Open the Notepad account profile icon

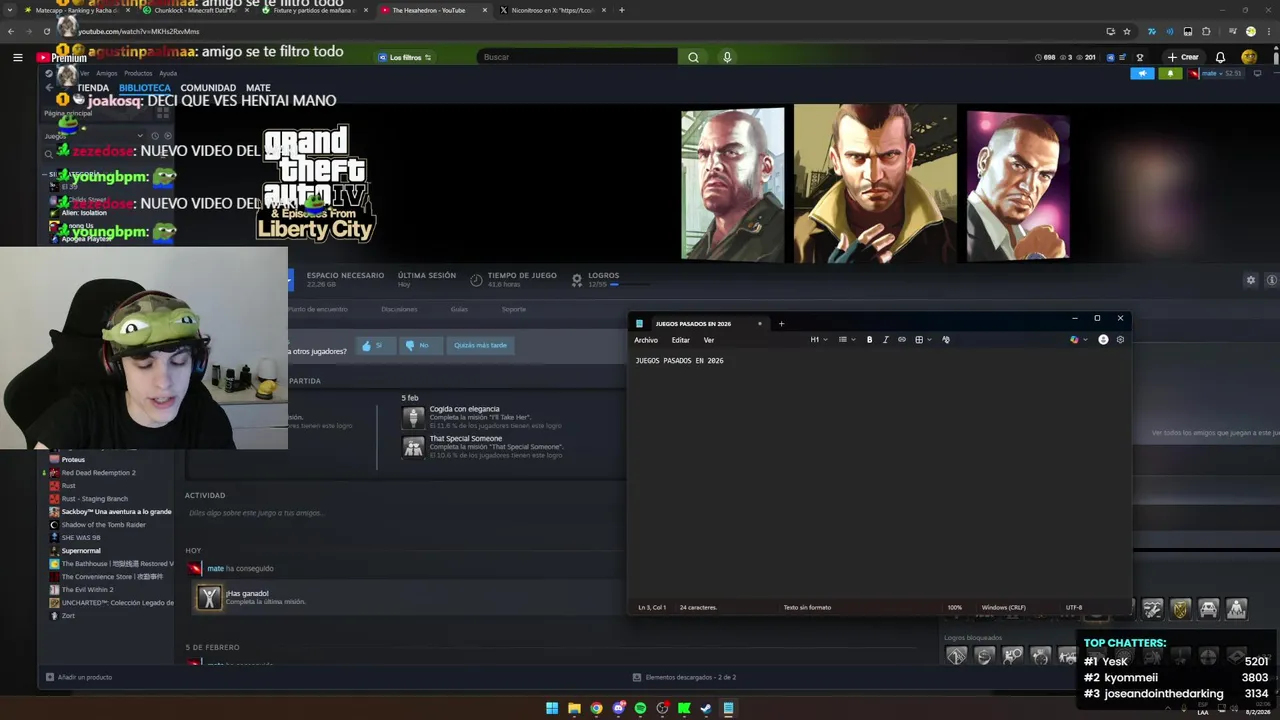1103,340
